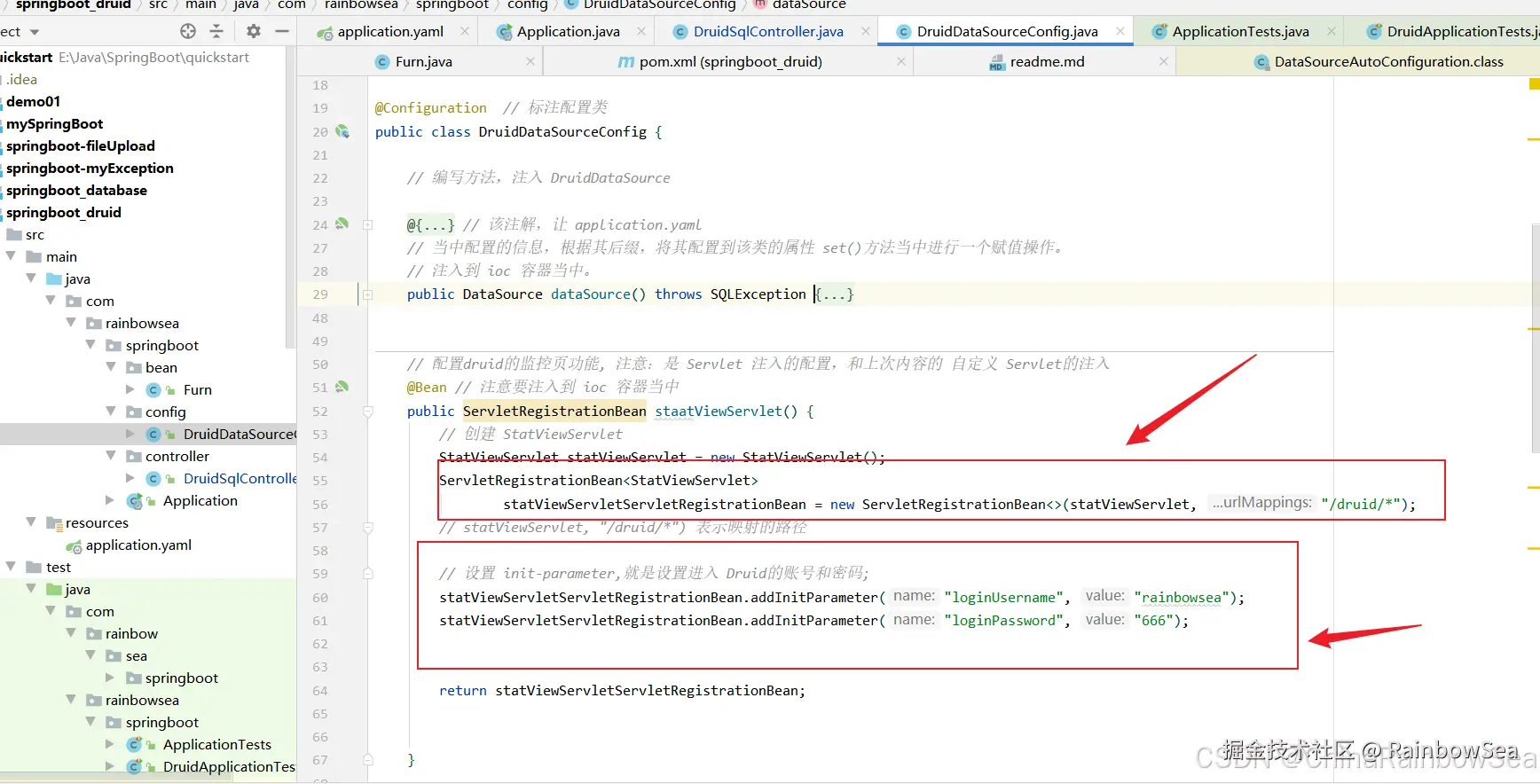Collapse the test folder
This screenshot has width=1540, height=784.
11,567
